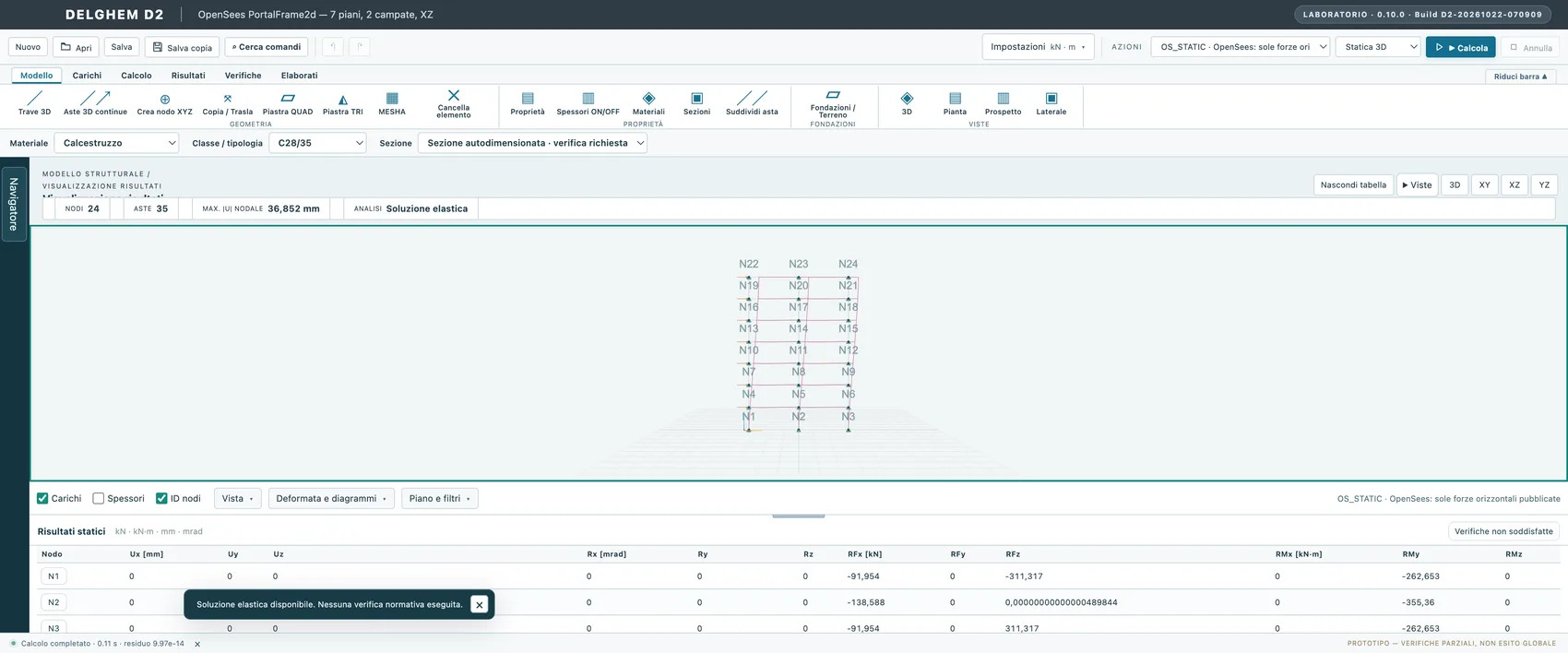Screen dimensions: 1568x653
Task: Open the Materiali tool
Action: click(x=648, y=103)
